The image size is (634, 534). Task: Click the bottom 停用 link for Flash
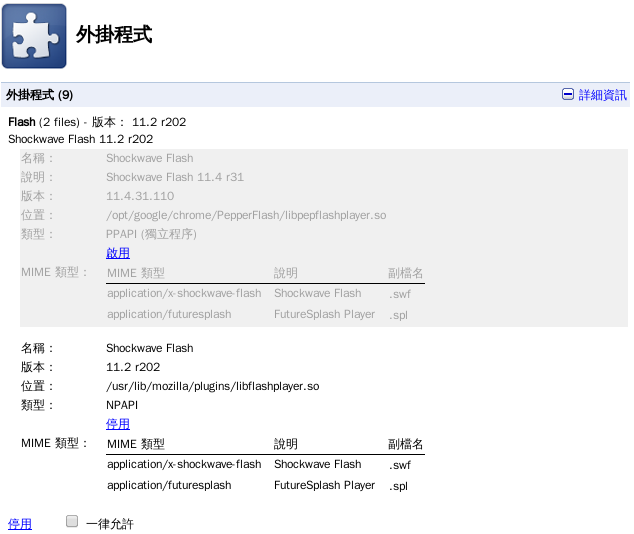tap(20, 524)
